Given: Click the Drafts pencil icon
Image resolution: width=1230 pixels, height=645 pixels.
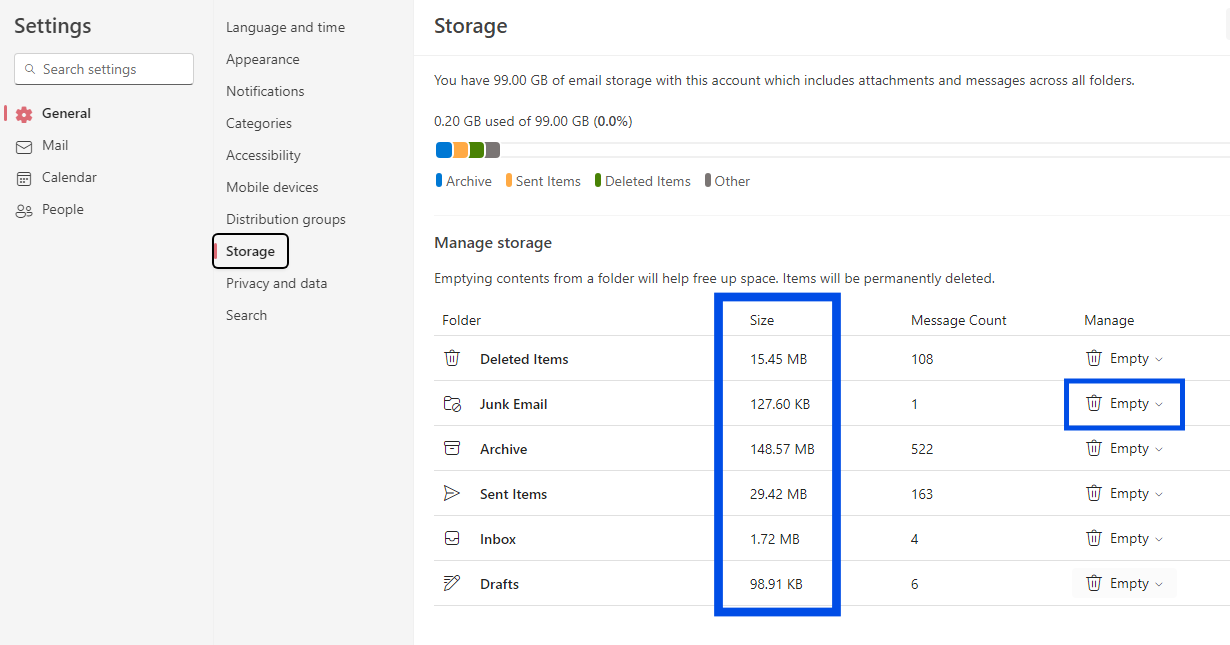Looking at the screenshot, I should coord(452,584).
